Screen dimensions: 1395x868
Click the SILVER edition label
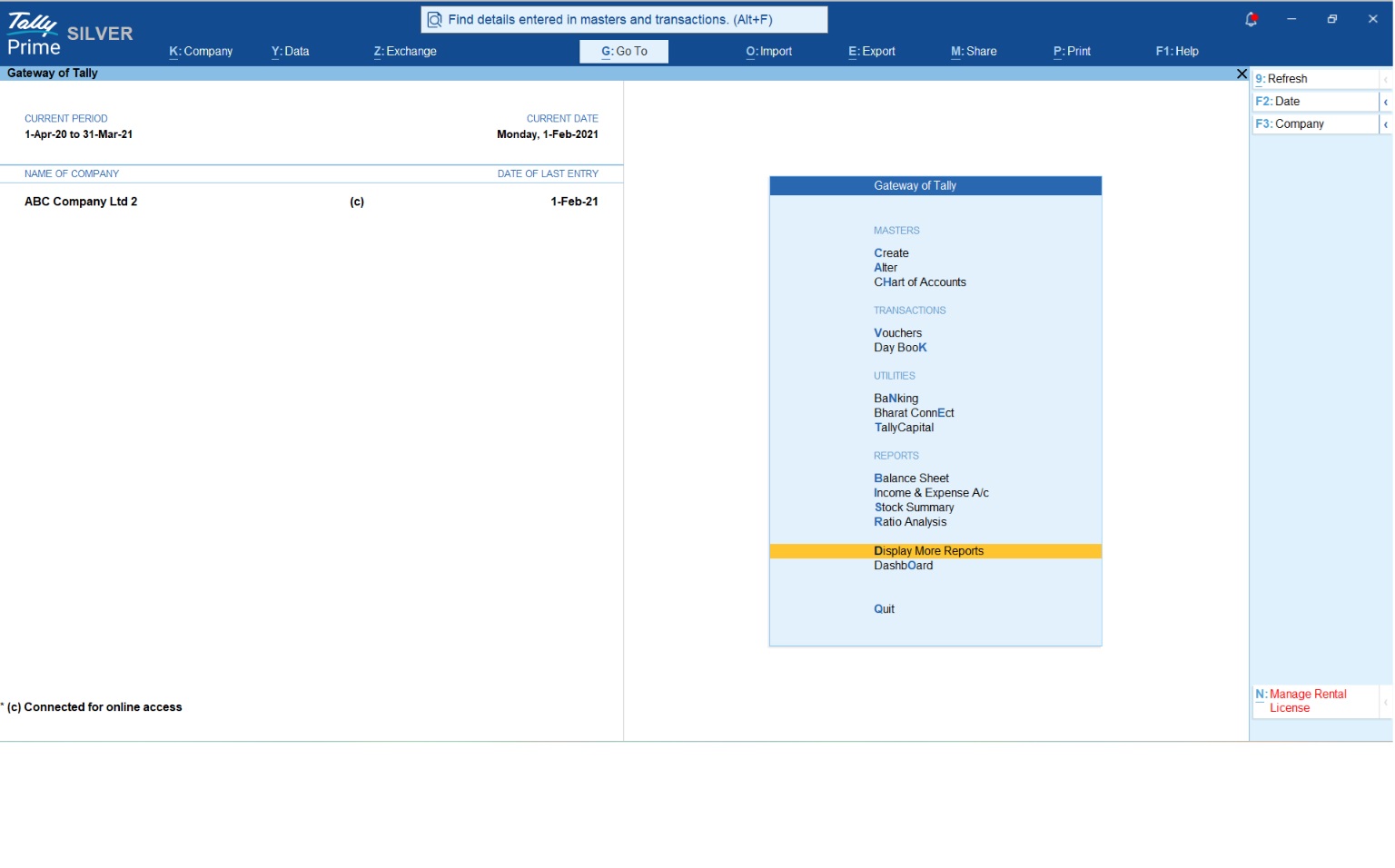tap(100, 34)
